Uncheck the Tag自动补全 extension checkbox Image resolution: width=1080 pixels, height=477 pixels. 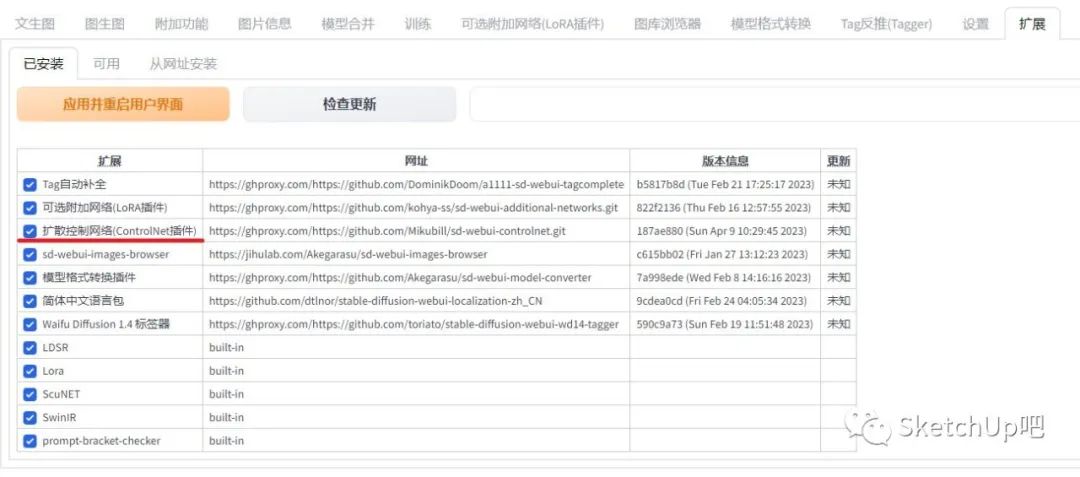pos(30,184)
